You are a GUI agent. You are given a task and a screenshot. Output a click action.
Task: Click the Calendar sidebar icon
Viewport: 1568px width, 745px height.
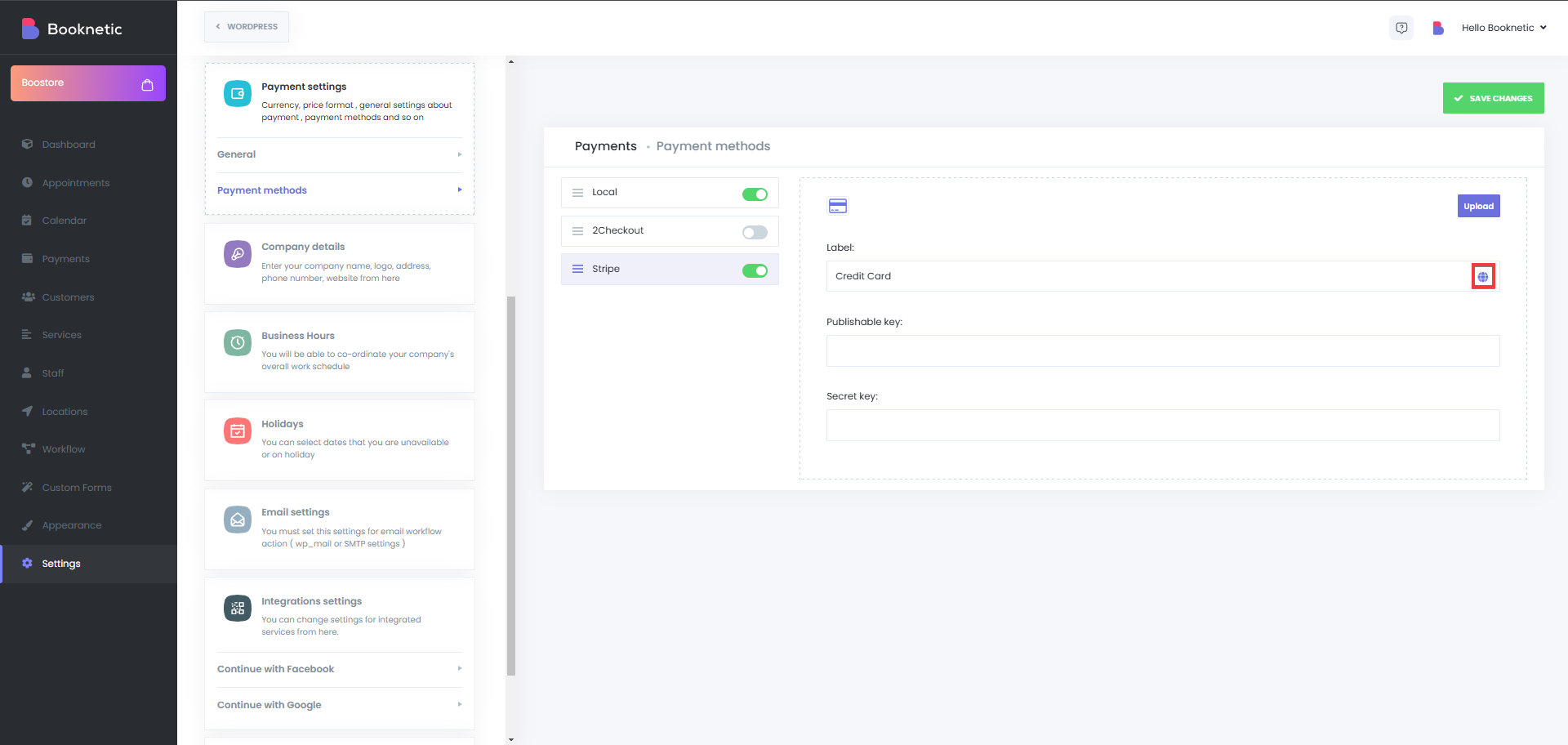[x=27, y=220]
